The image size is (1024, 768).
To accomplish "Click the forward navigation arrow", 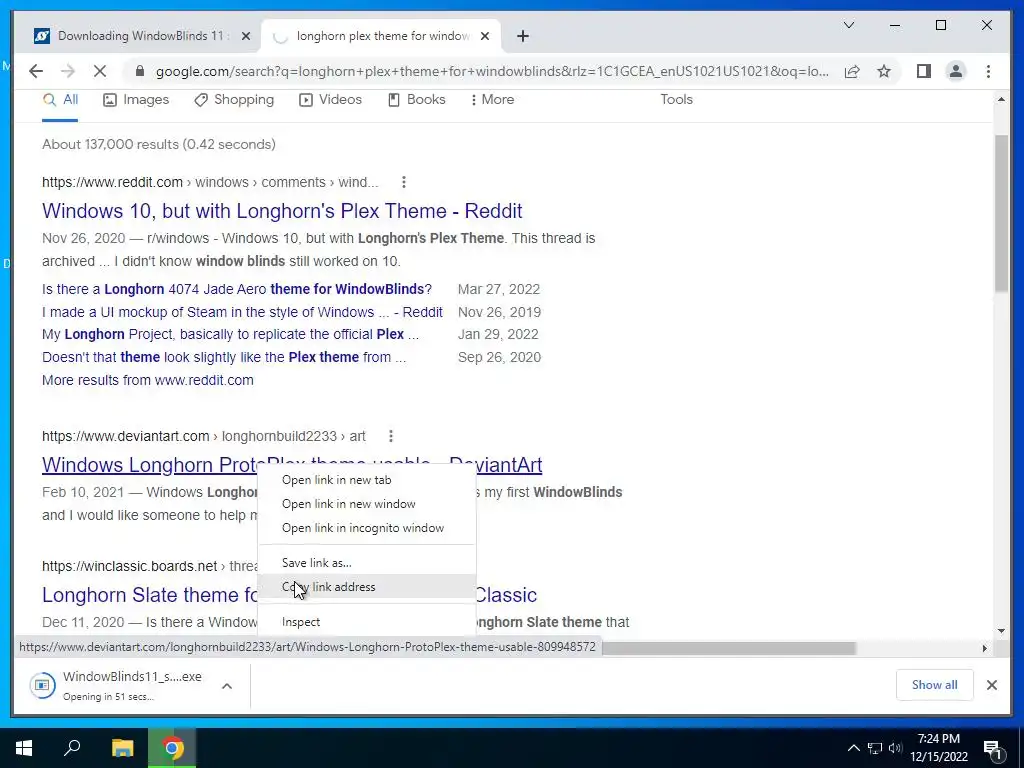I will tap(68, 71).
